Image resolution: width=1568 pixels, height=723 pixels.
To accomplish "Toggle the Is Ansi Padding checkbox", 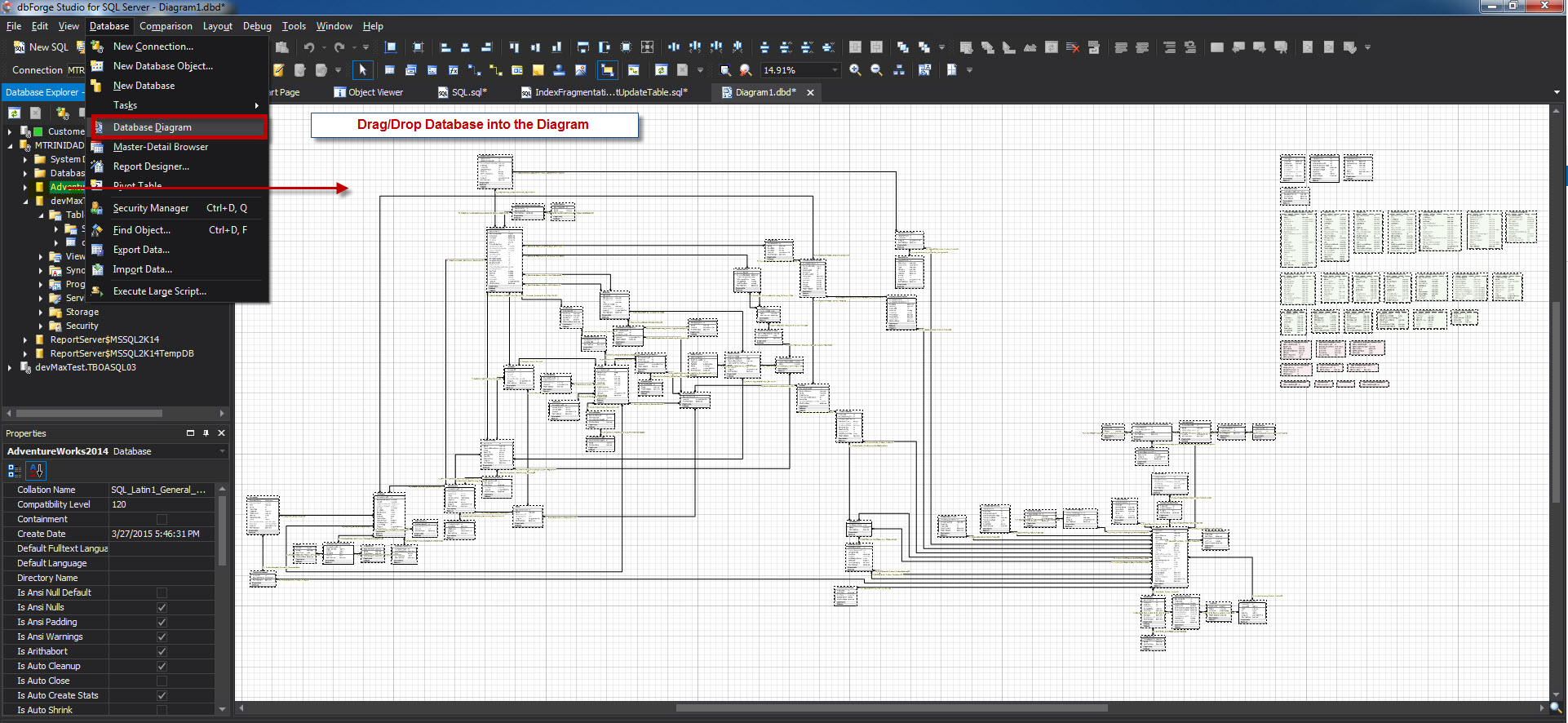I will [162, 622].
